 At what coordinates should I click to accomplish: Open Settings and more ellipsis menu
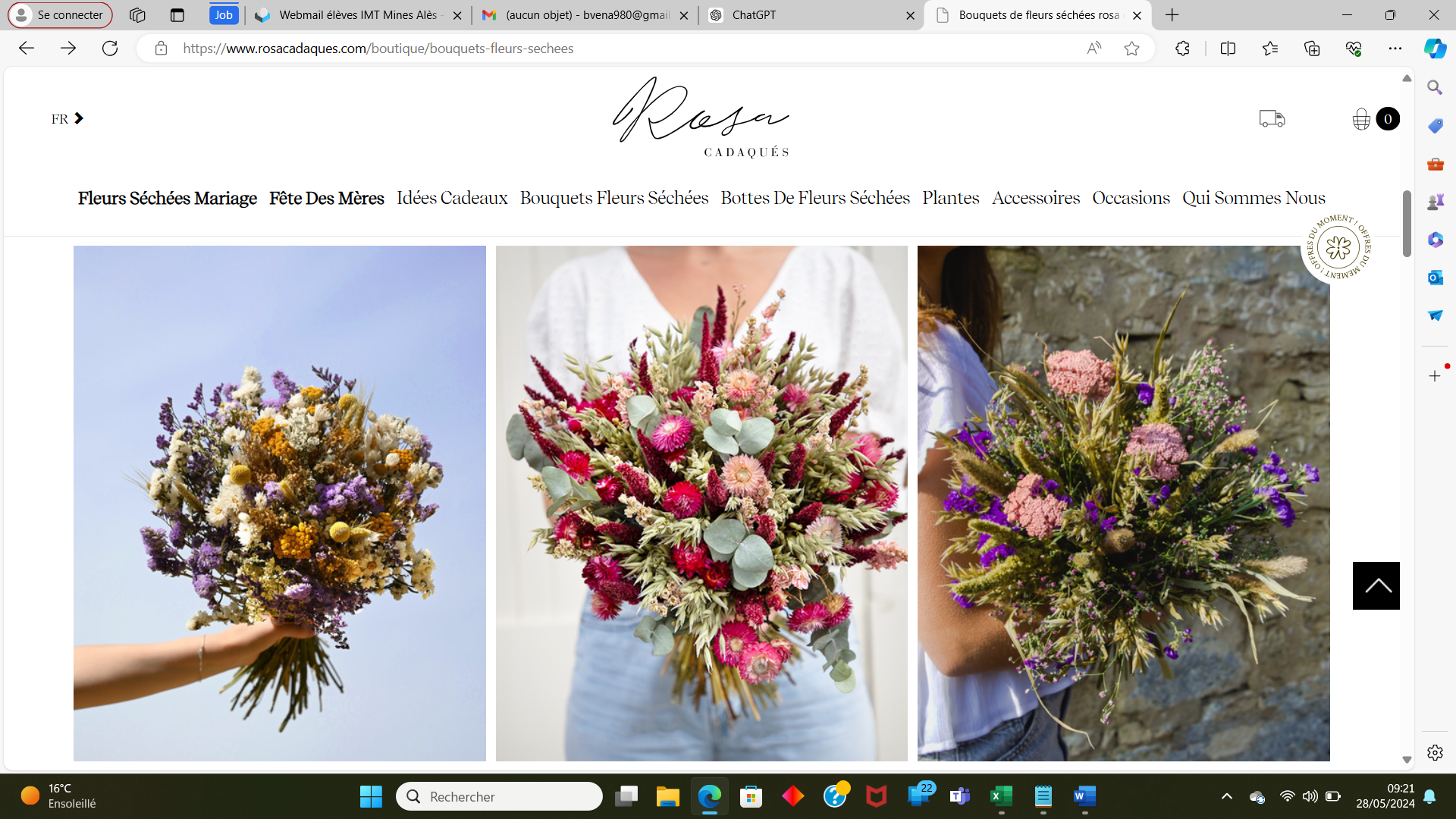tap(1395, 49)
